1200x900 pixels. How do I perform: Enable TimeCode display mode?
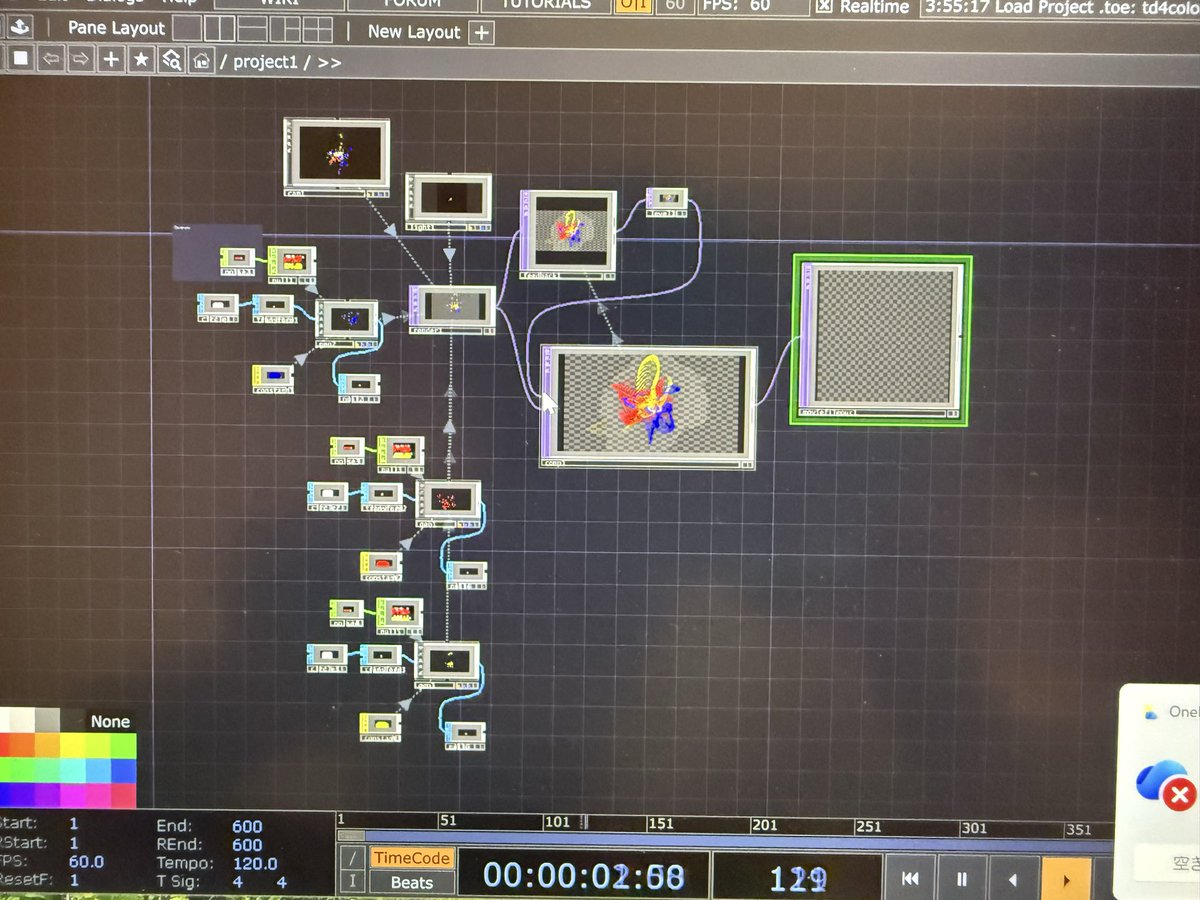click(411, 858)
